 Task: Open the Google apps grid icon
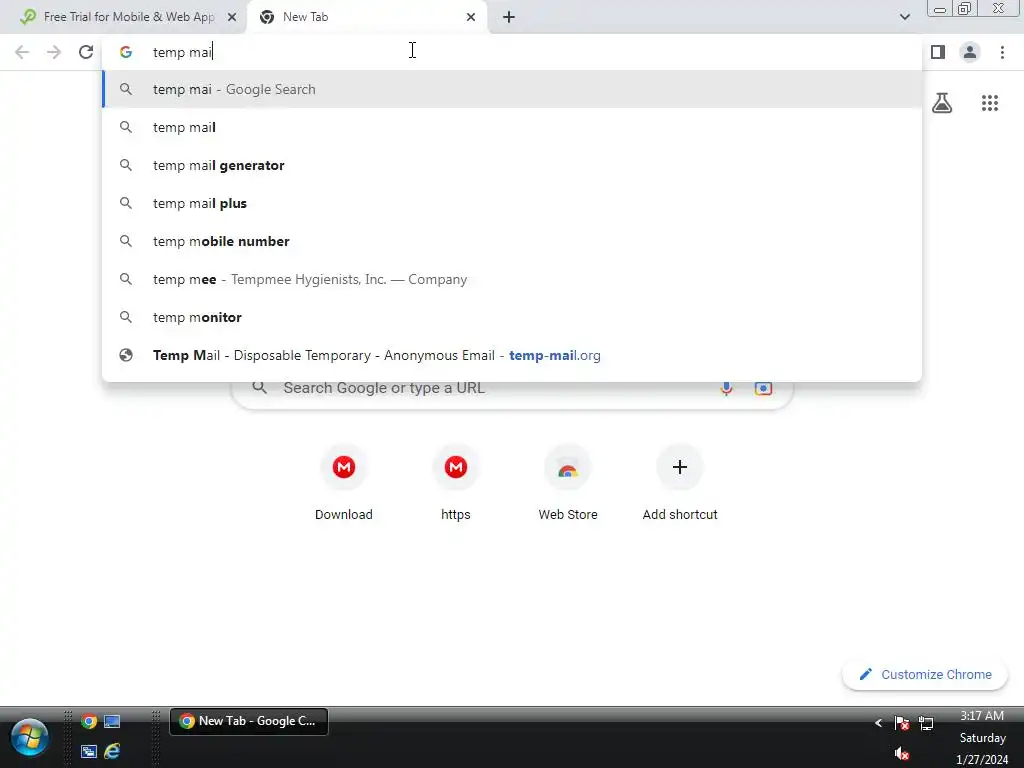tap(990, 103)
